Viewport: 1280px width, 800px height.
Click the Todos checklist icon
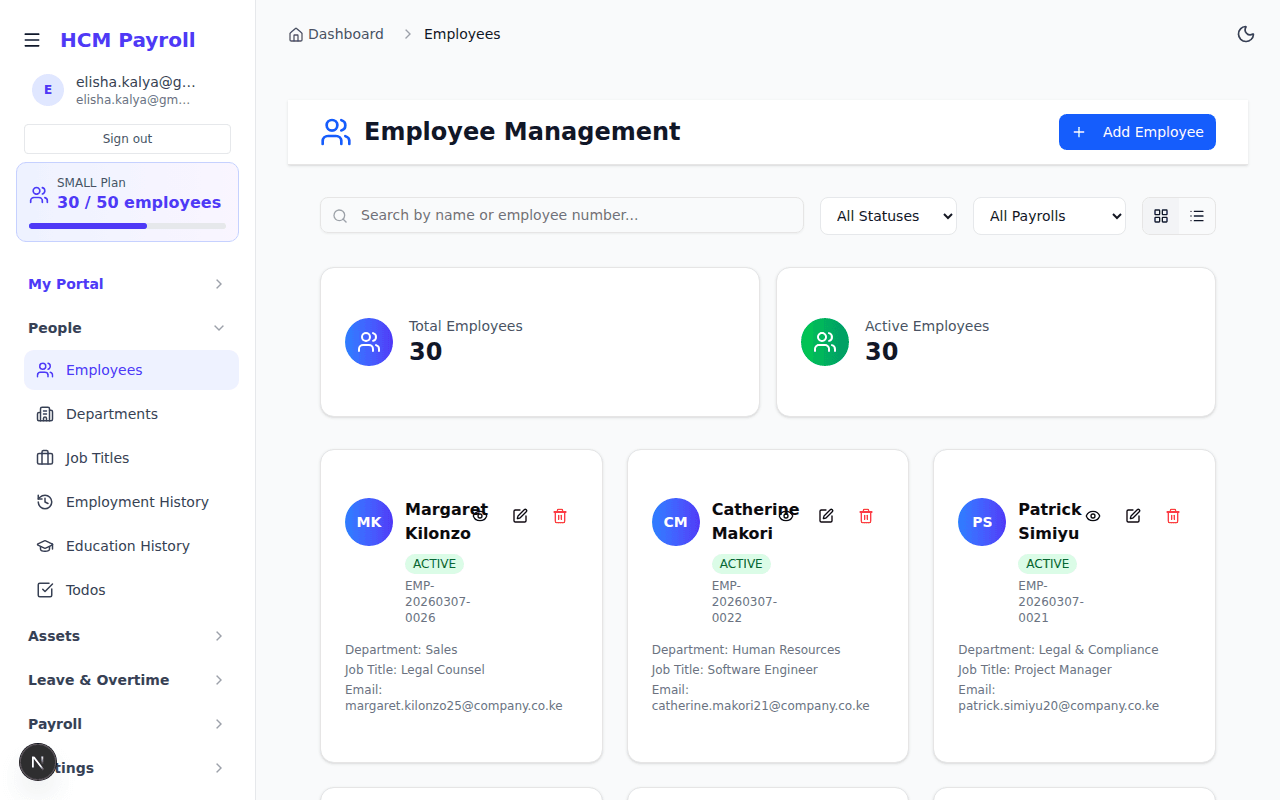point(44,589)
